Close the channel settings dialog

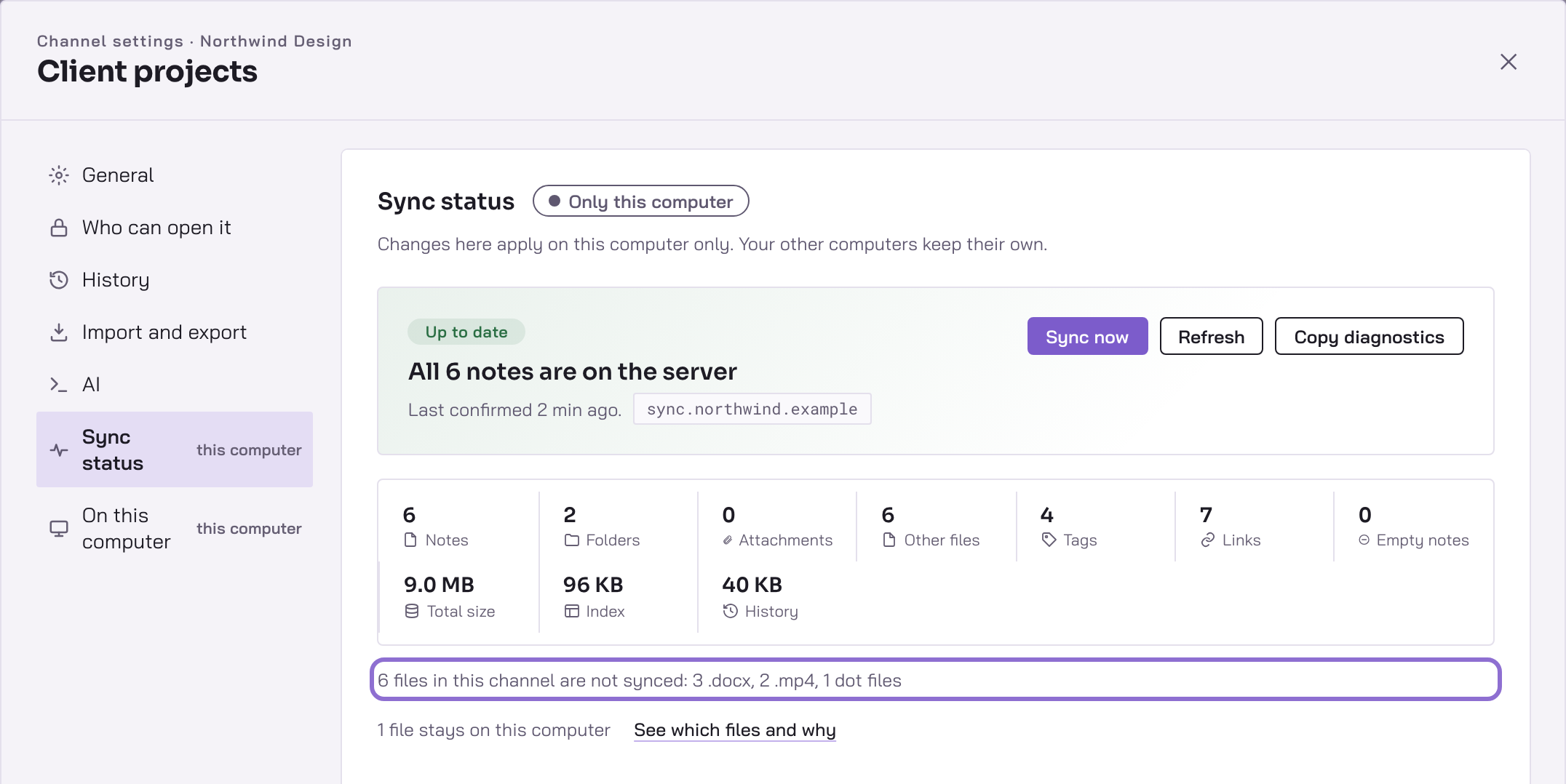coord(1509,62)
